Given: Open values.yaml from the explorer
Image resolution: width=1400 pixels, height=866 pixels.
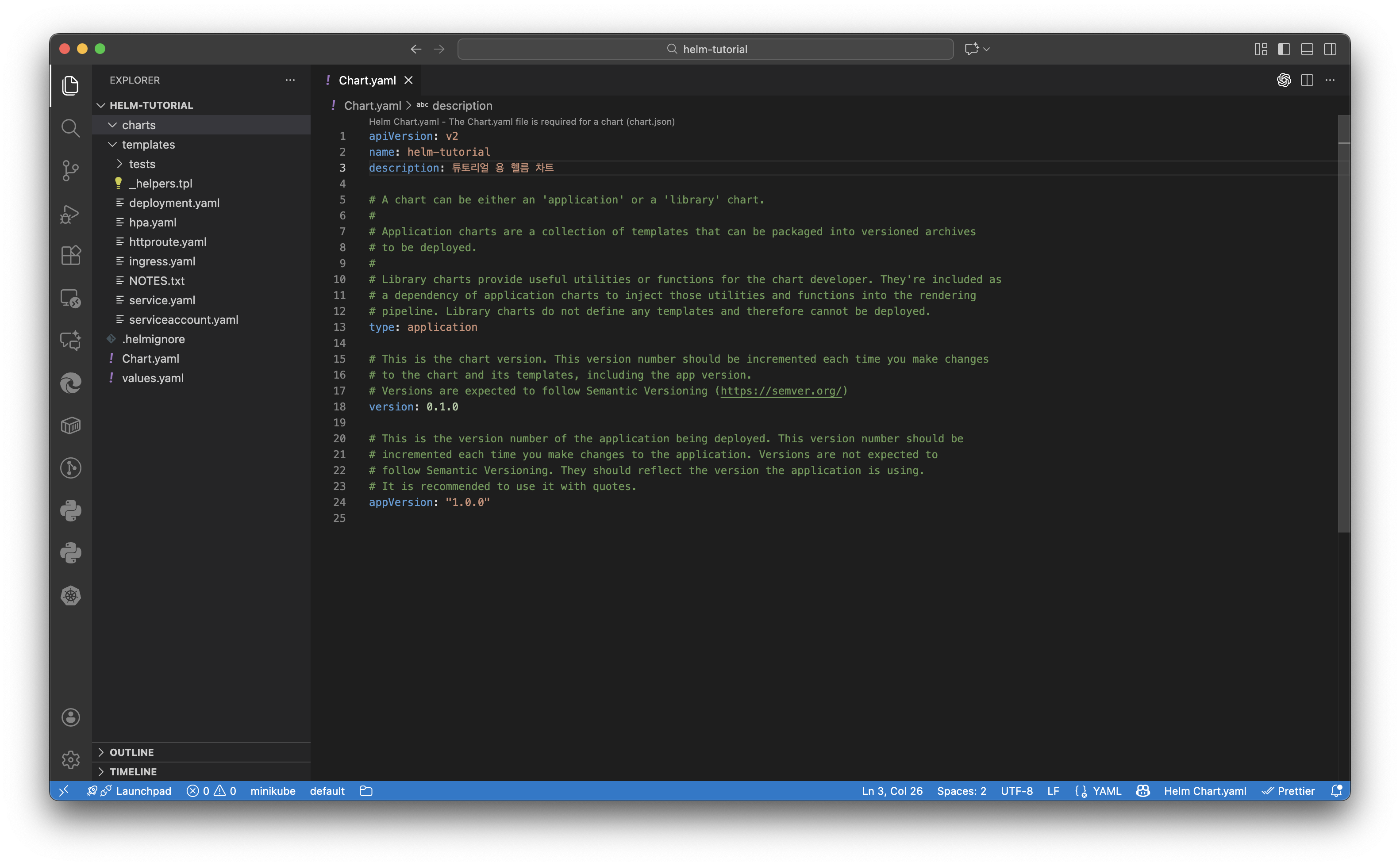Looking at the screenshot, I should (152, 378).
